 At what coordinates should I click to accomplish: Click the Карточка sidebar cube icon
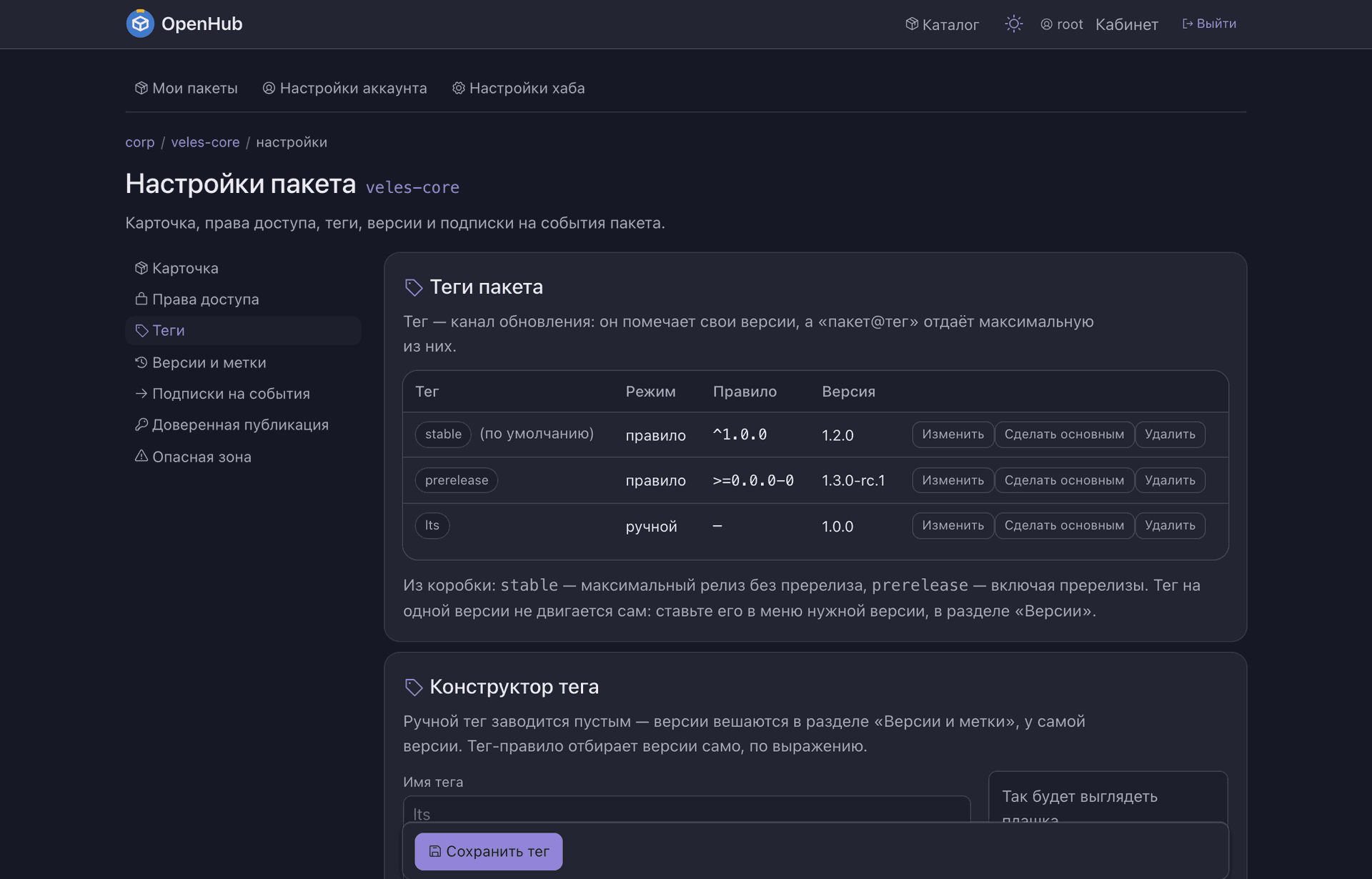(x=141, y=268)
